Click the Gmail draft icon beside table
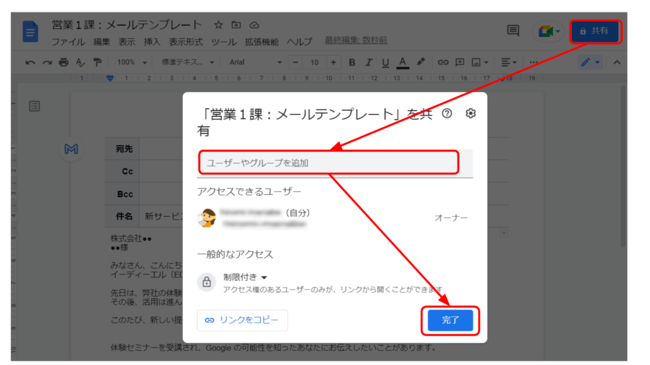This screenshot has width=650, height=365. click(x=71, y=149)
